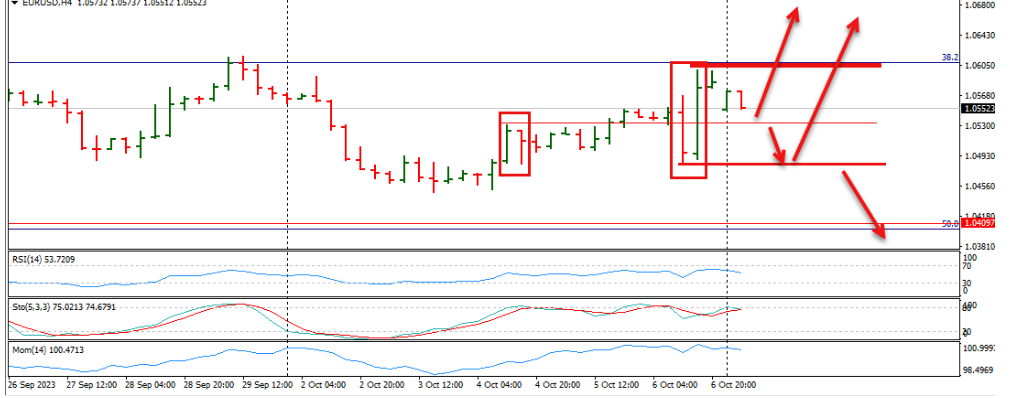Screen dimensions: 1011x398
Task: Click the triangle arrow beside EURUSD,H4 title
Action: click(14, 3)
